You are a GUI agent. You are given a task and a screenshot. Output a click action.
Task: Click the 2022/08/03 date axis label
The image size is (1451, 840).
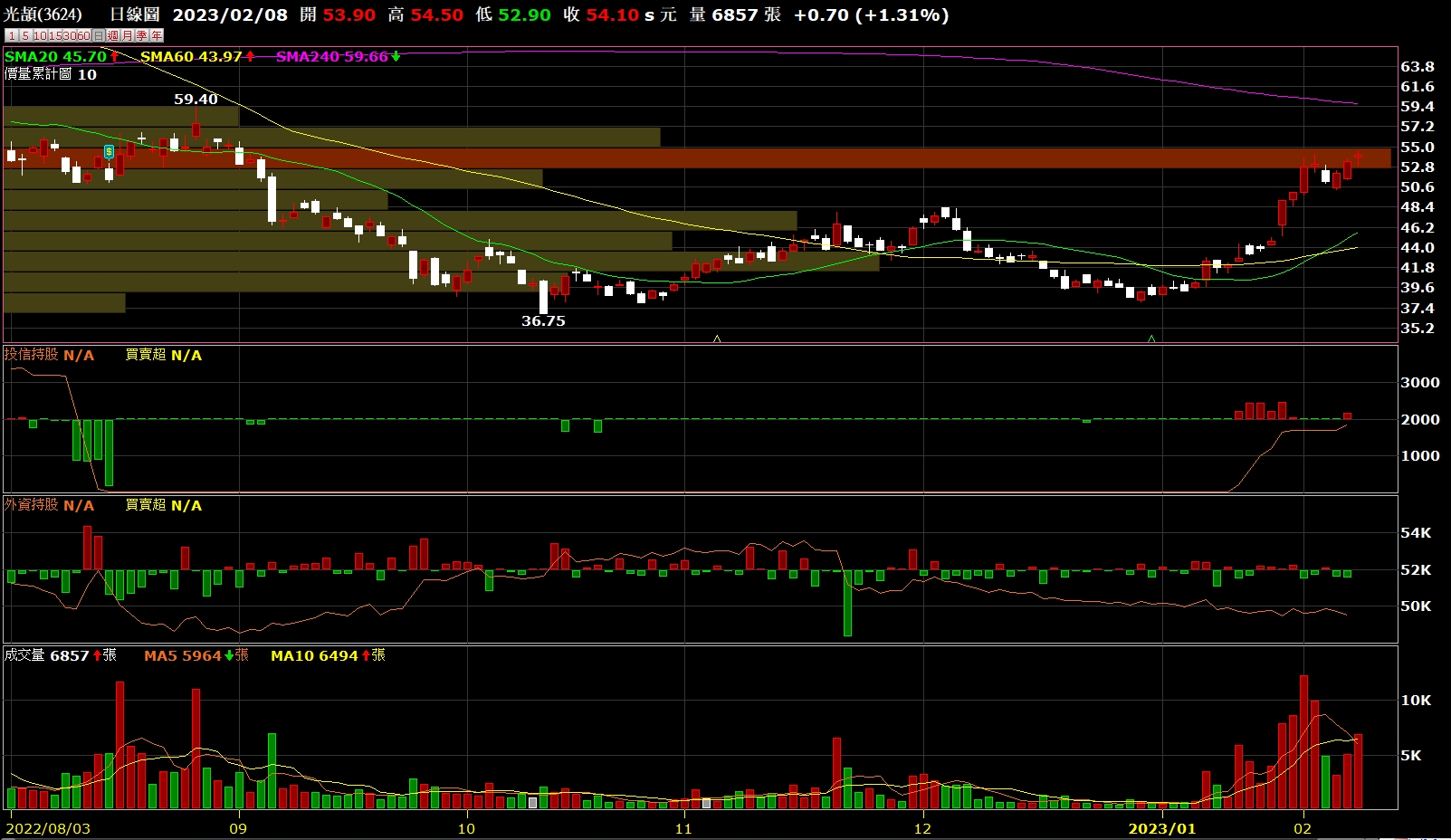(x=48, y=828)
